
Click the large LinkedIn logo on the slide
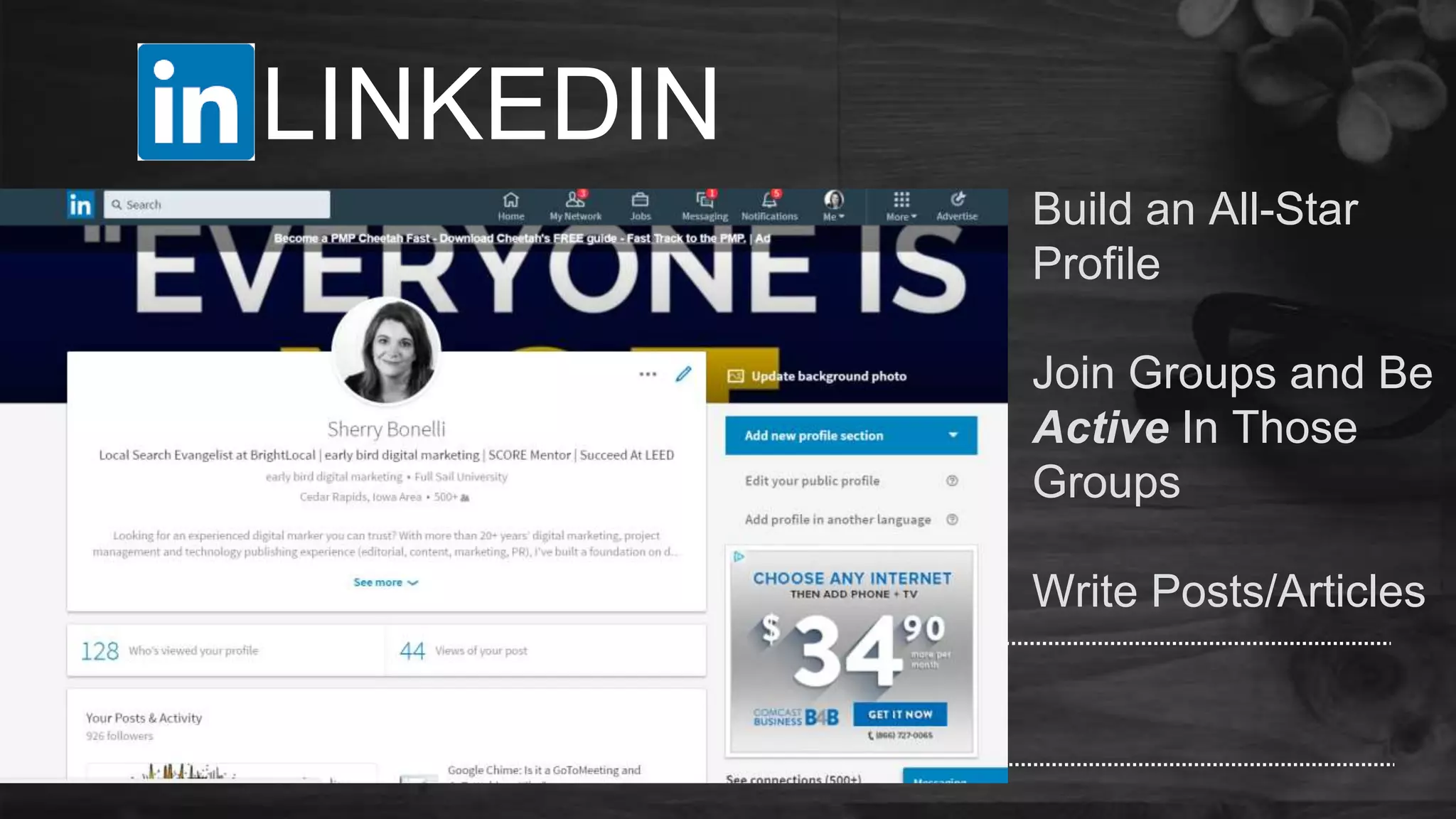[x=196, y=102]
